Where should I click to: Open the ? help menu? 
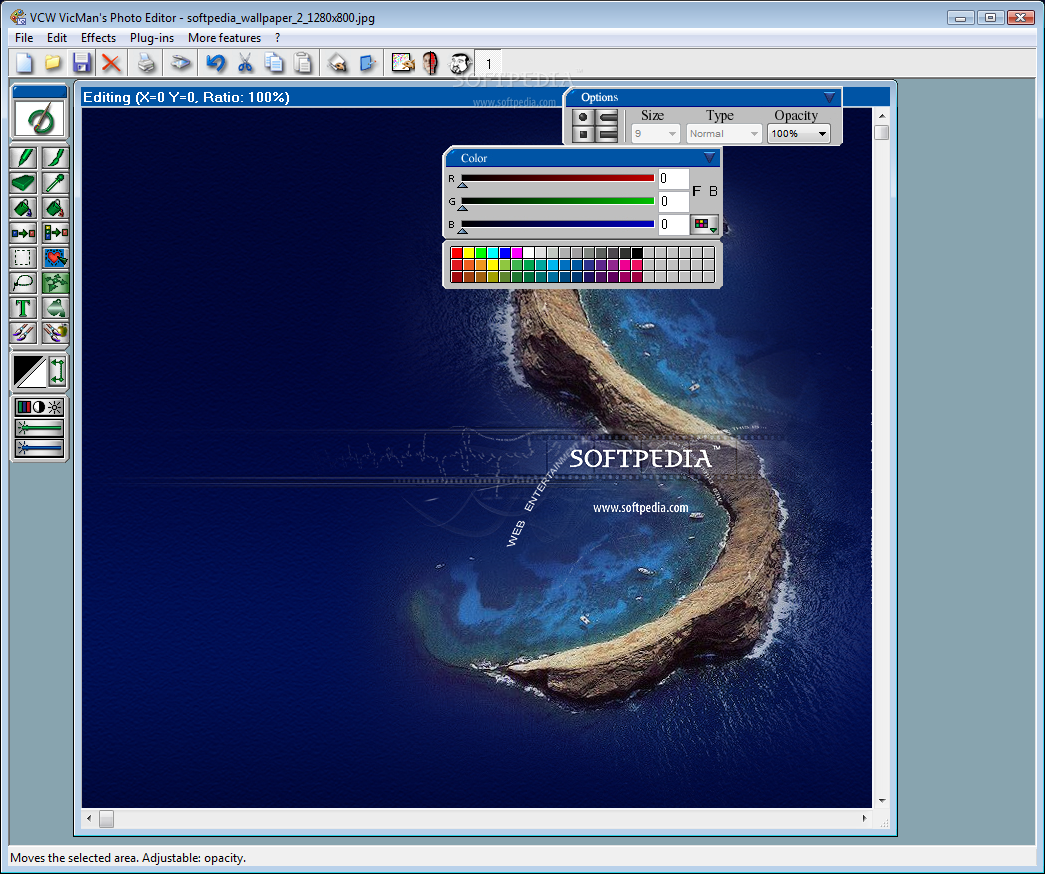277,38
